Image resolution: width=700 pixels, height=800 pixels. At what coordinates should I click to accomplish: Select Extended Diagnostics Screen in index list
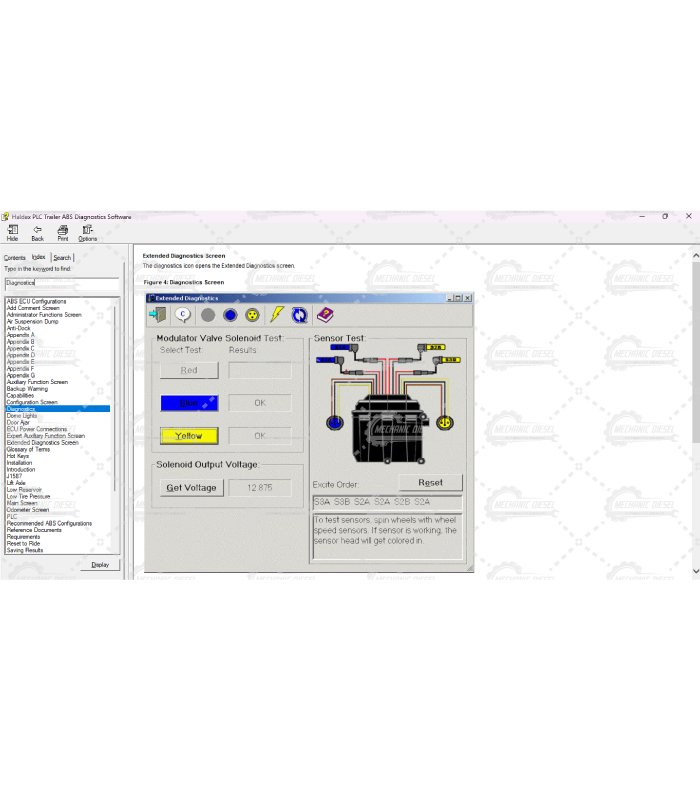click(x=42, y=442)
